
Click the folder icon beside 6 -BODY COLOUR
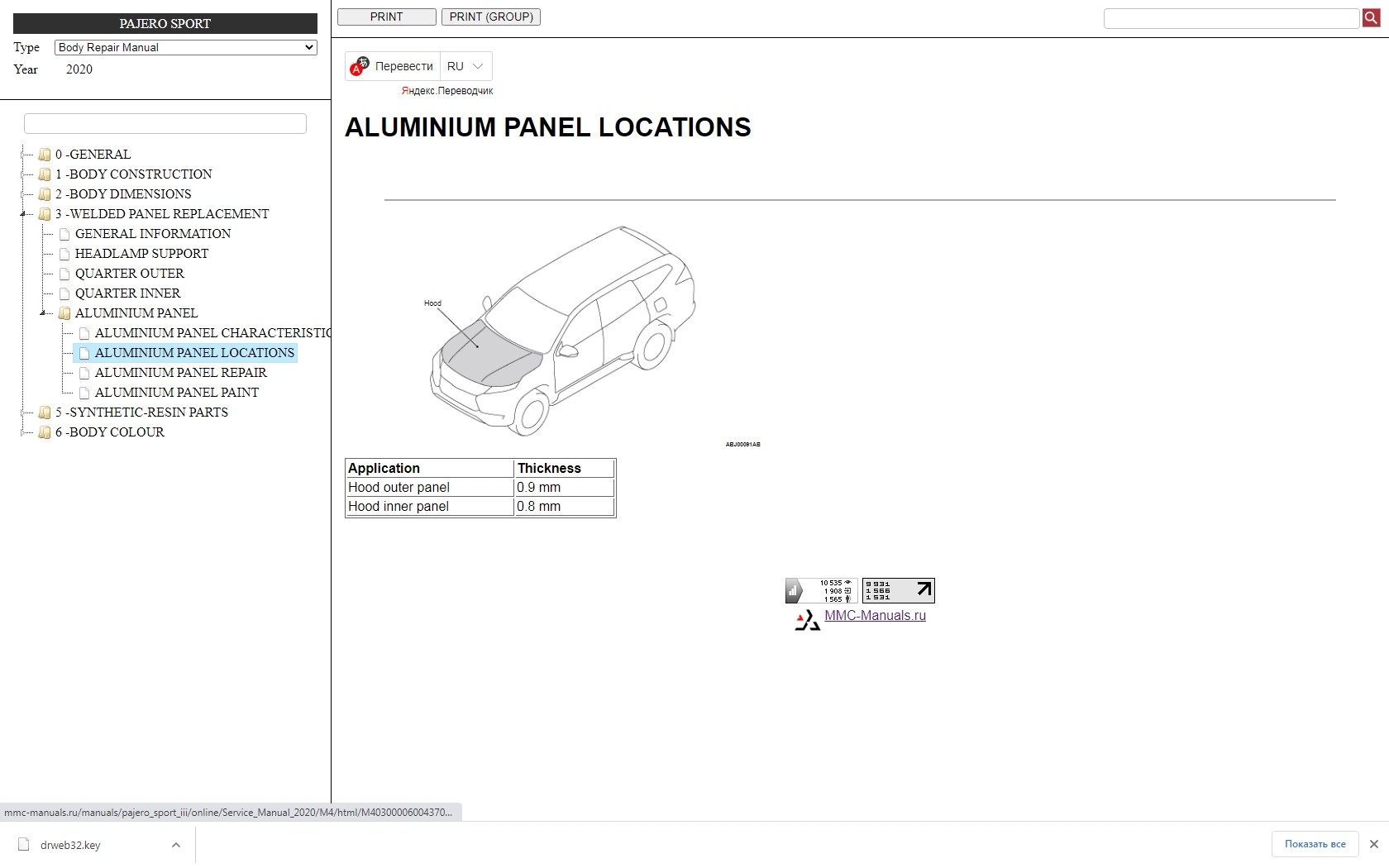click(x=45, y=432)
